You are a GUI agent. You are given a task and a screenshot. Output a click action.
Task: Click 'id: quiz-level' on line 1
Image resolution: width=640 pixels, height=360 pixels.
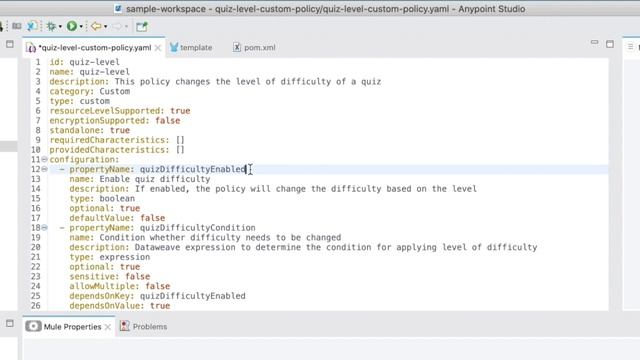pos(84,62)
